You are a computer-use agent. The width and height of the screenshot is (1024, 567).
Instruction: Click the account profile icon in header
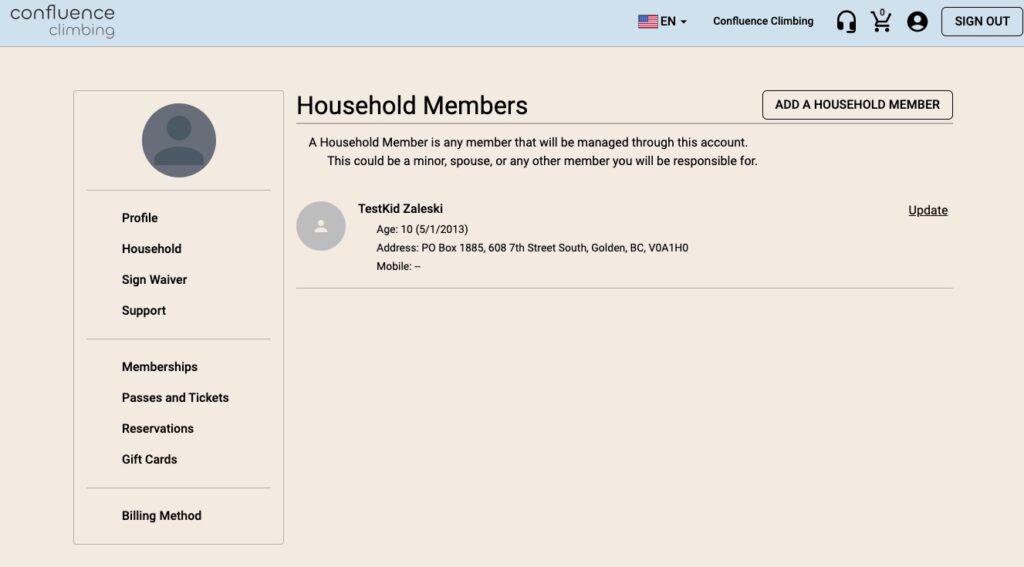tap(917, 22)
